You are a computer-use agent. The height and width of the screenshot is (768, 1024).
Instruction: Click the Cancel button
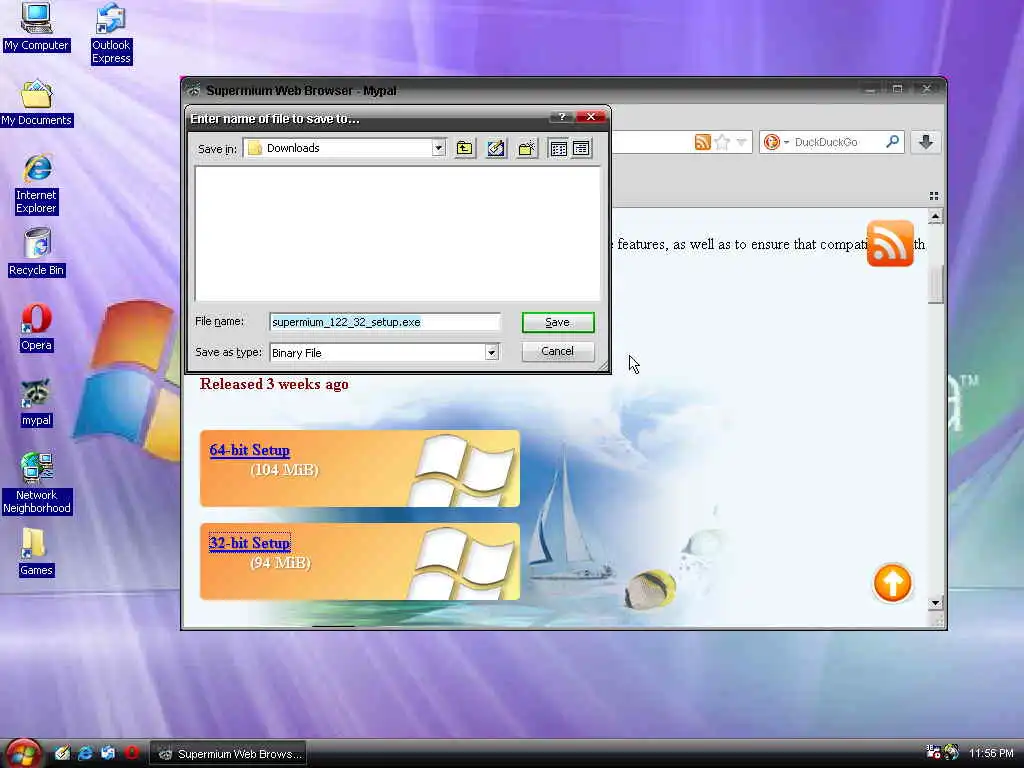click(x=558, y=351)
